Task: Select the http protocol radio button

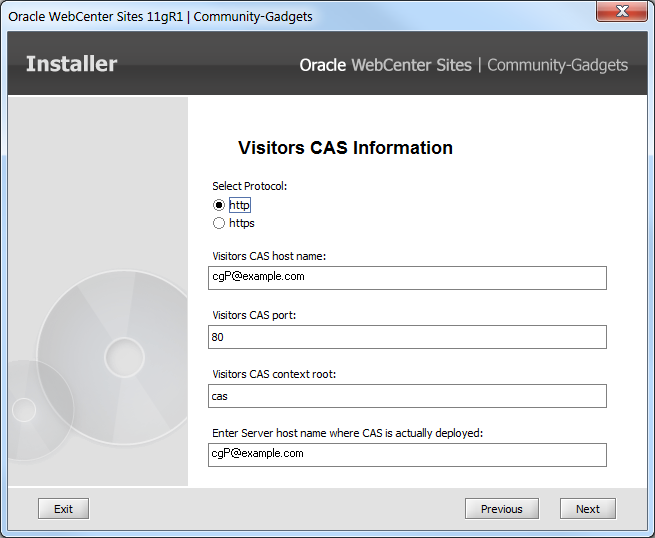Action: coord(219,205)
